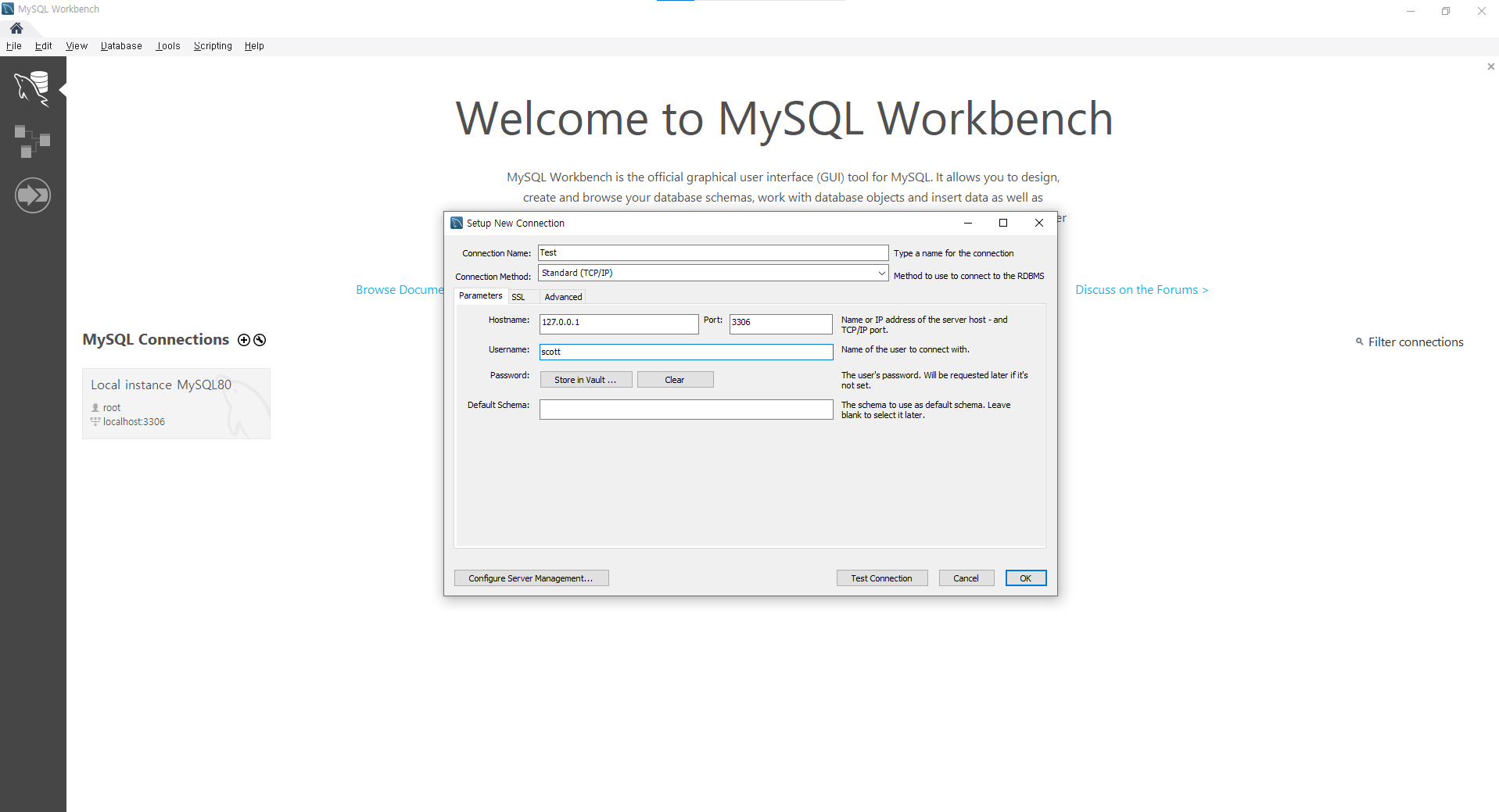1499x812 pixels.
Task: Minimize the Setup New Connection dialog
Action: 968,223
